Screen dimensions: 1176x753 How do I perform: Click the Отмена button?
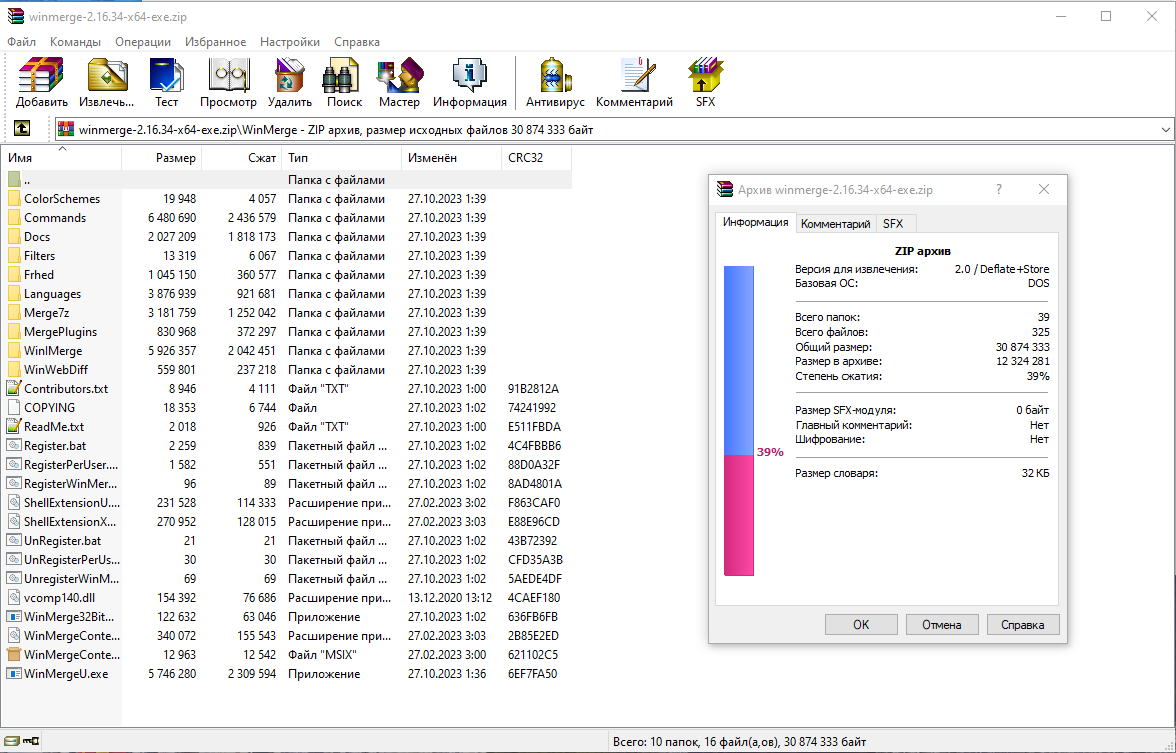941,625
